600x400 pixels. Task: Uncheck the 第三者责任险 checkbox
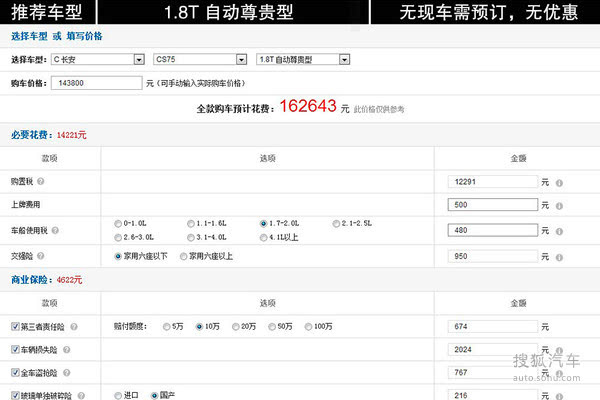point(15,326)
